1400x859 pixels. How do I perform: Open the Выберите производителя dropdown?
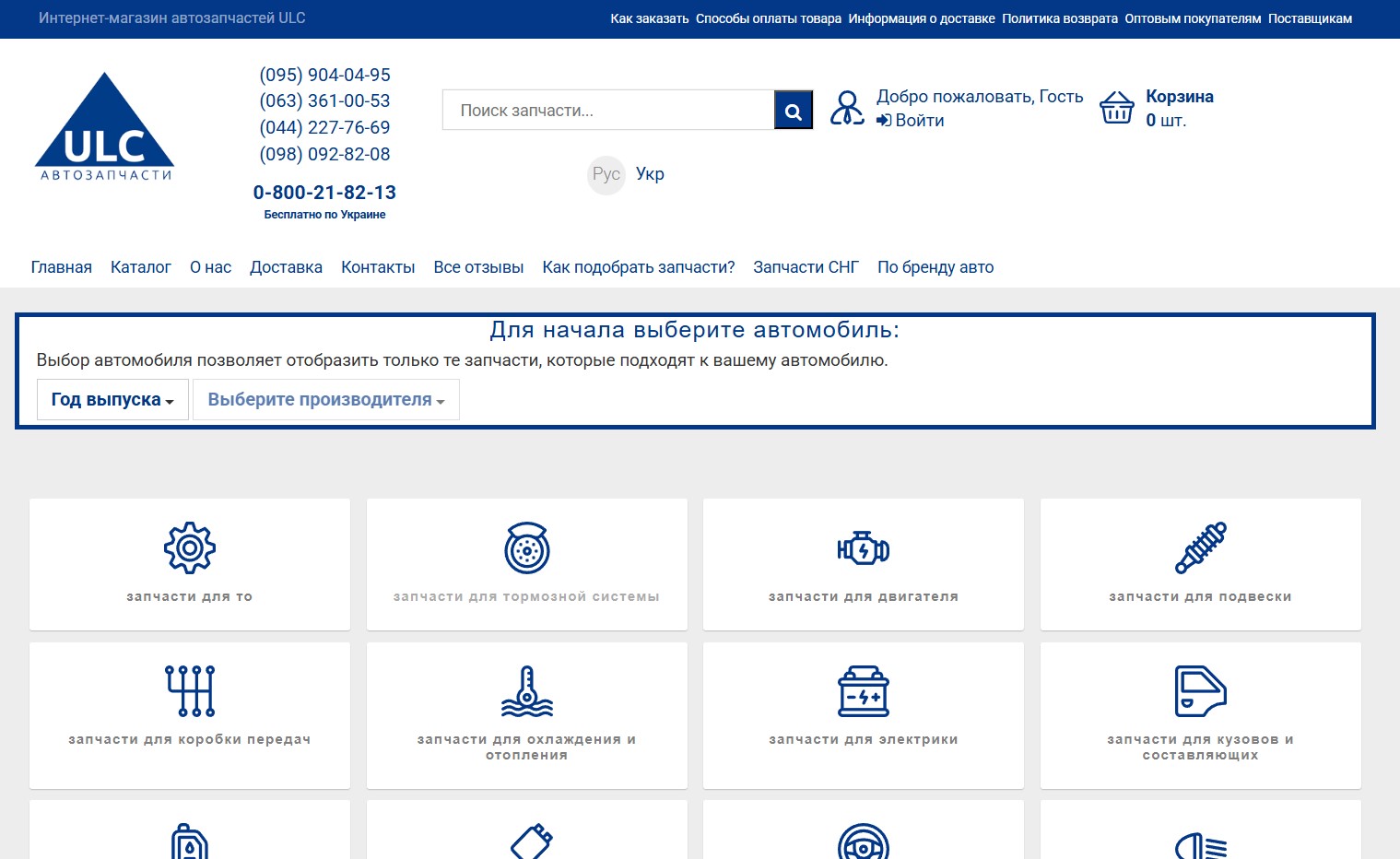(325, 400)
